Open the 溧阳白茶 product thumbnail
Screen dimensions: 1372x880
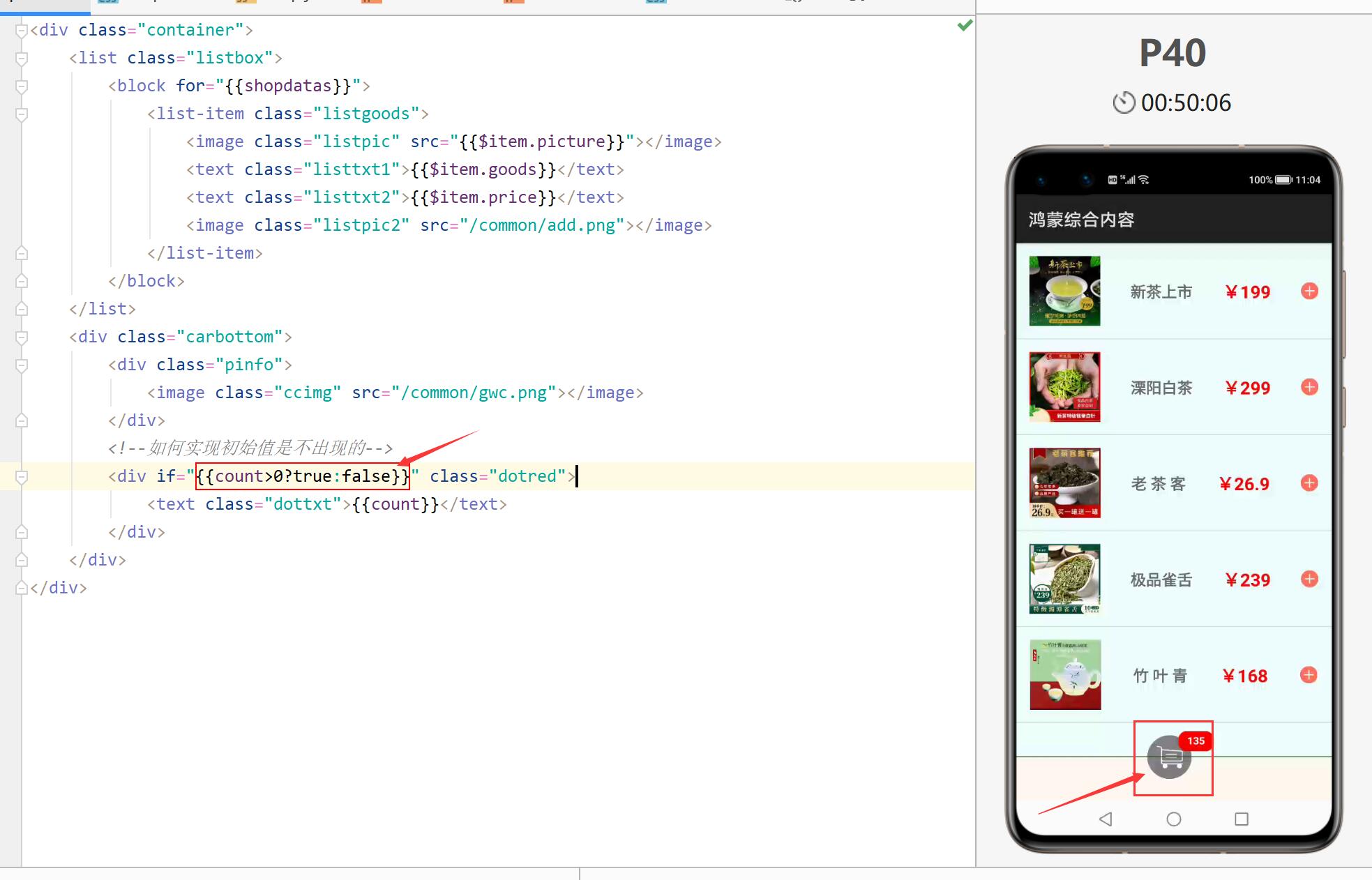(1065, 387)
